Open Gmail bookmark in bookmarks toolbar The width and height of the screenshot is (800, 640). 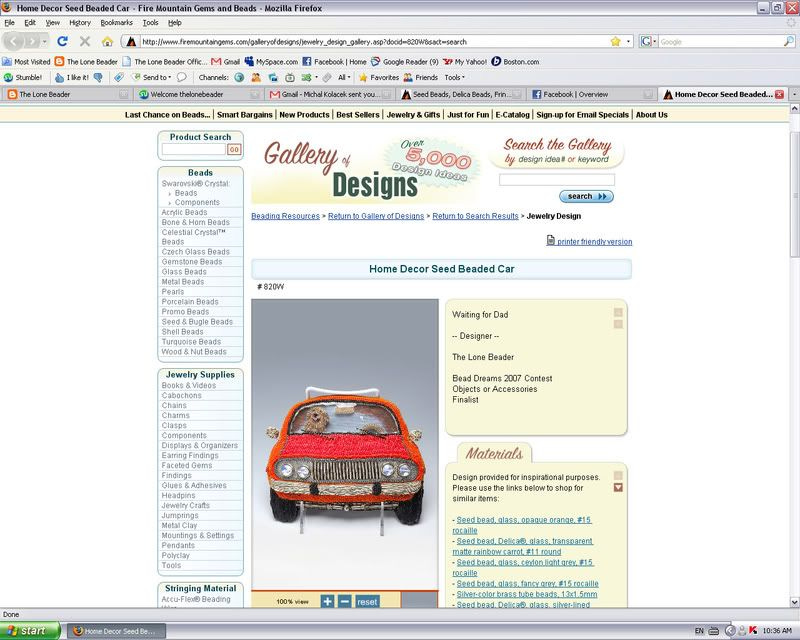(226, 62)
